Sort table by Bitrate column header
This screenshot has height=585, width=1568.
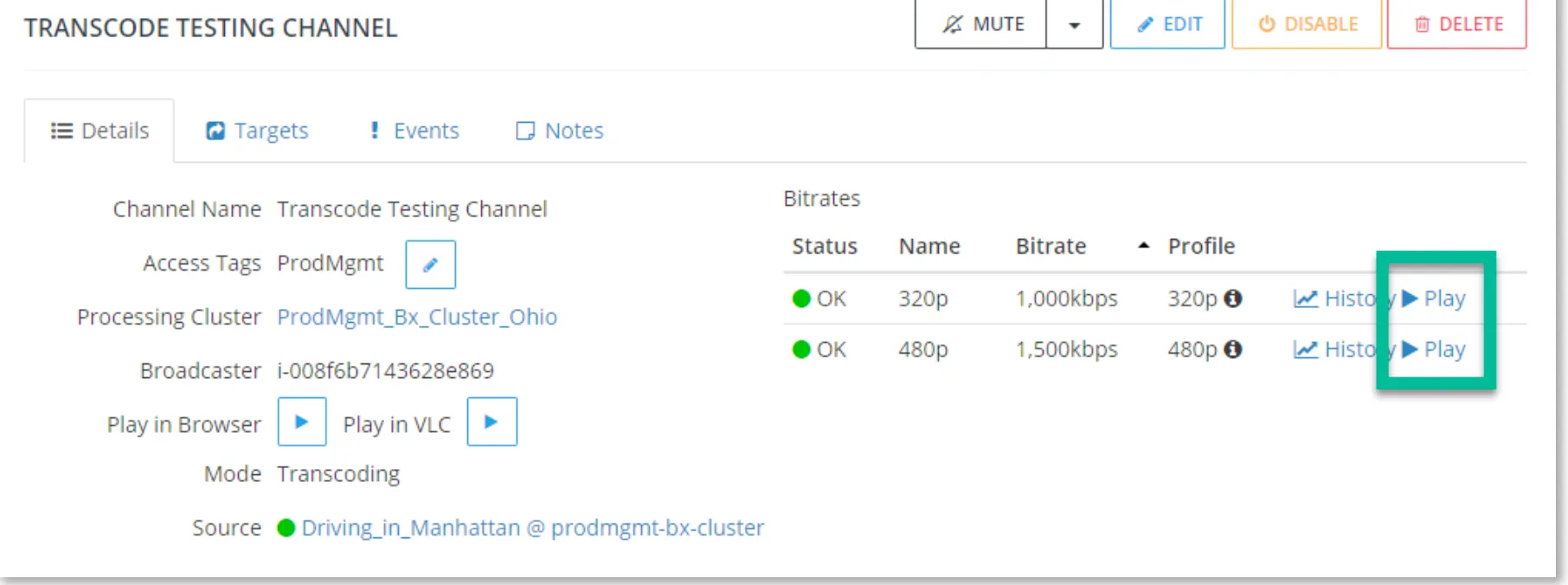coord(1051,247)
